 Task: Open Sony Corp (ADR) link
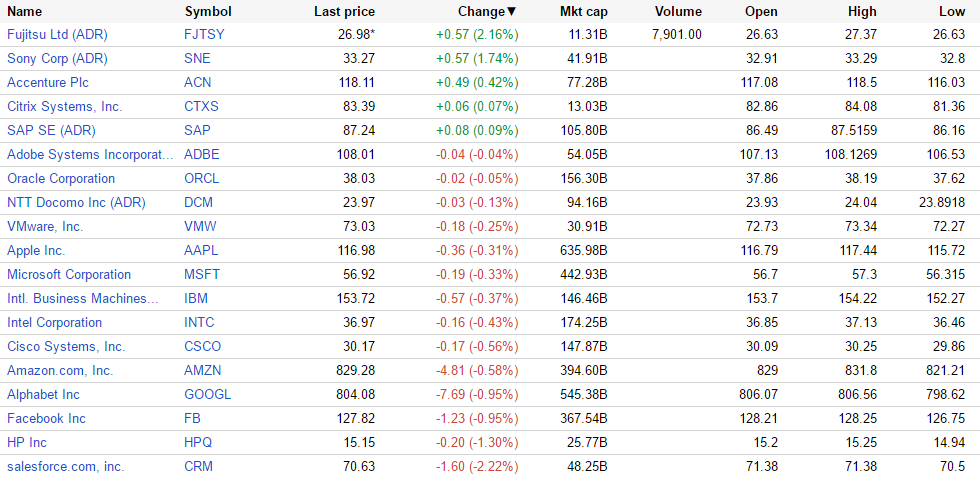coord(57,59)
